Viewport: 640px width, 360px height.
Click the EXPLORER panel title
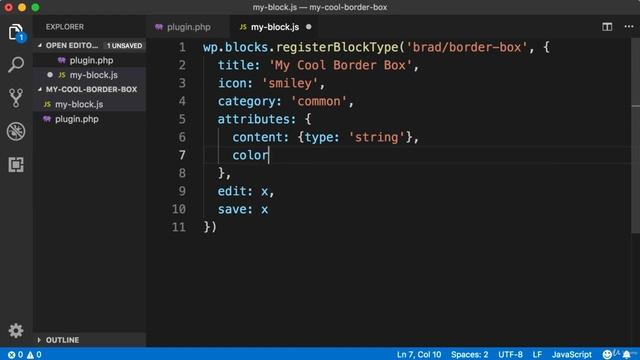pos(64,27)
